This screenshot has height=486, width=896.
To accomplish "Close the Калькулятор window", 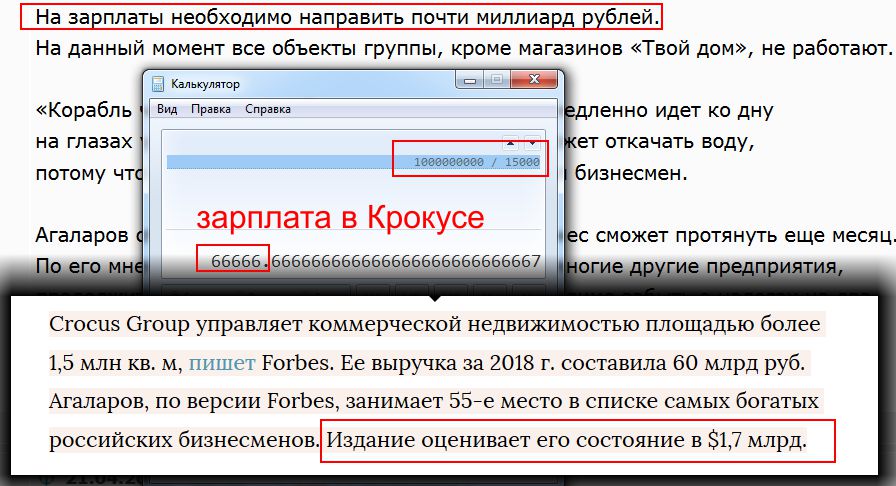I will click(x=534, y=79).
